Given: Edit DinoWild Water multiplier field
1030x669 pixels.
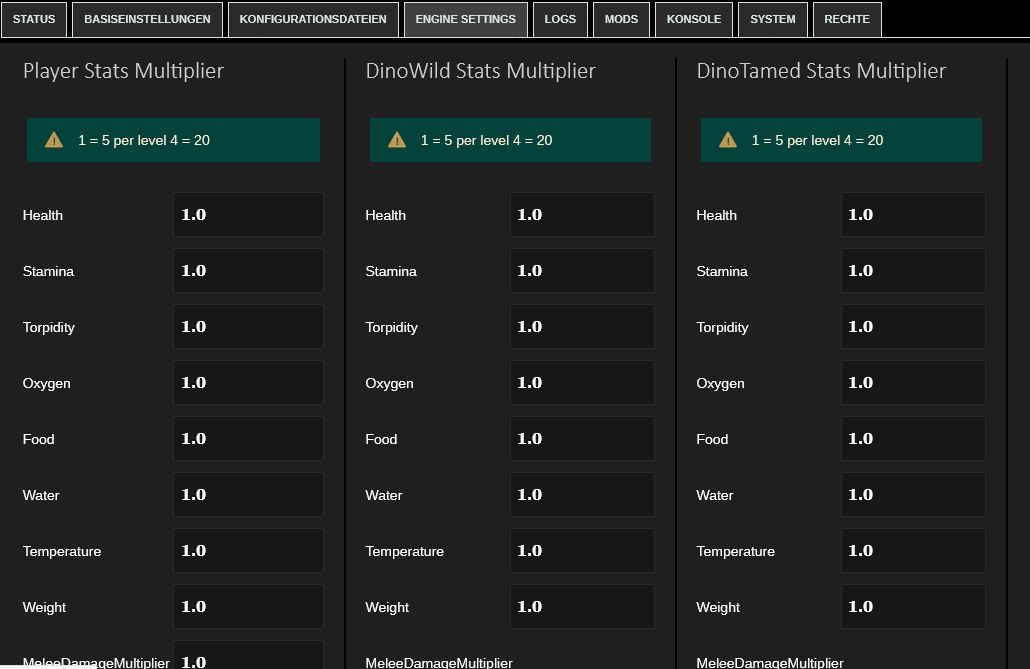Looking at the screenshot, I should [582, 494].
